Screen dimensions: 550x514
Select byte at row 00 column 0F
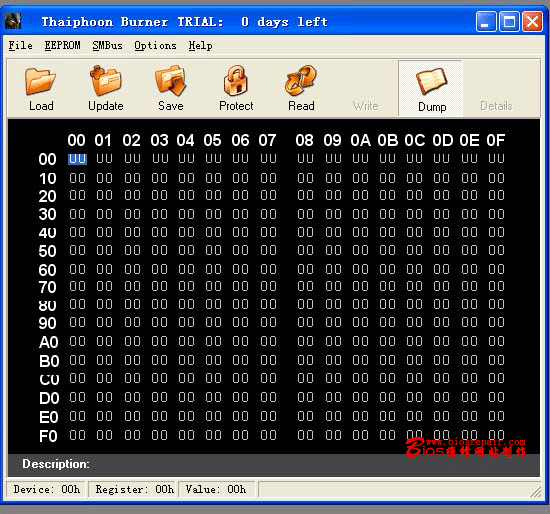(496, 159)
